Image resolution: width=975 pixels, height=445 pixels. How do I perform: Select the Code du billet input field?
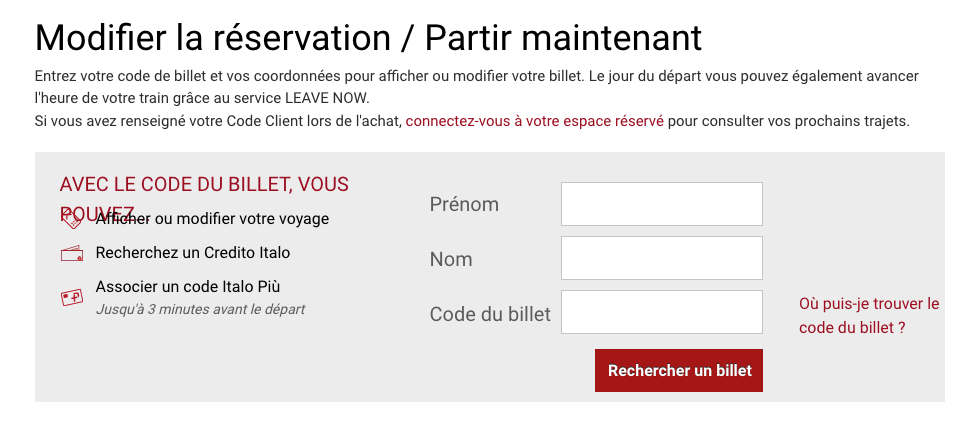tap(661, 312)
